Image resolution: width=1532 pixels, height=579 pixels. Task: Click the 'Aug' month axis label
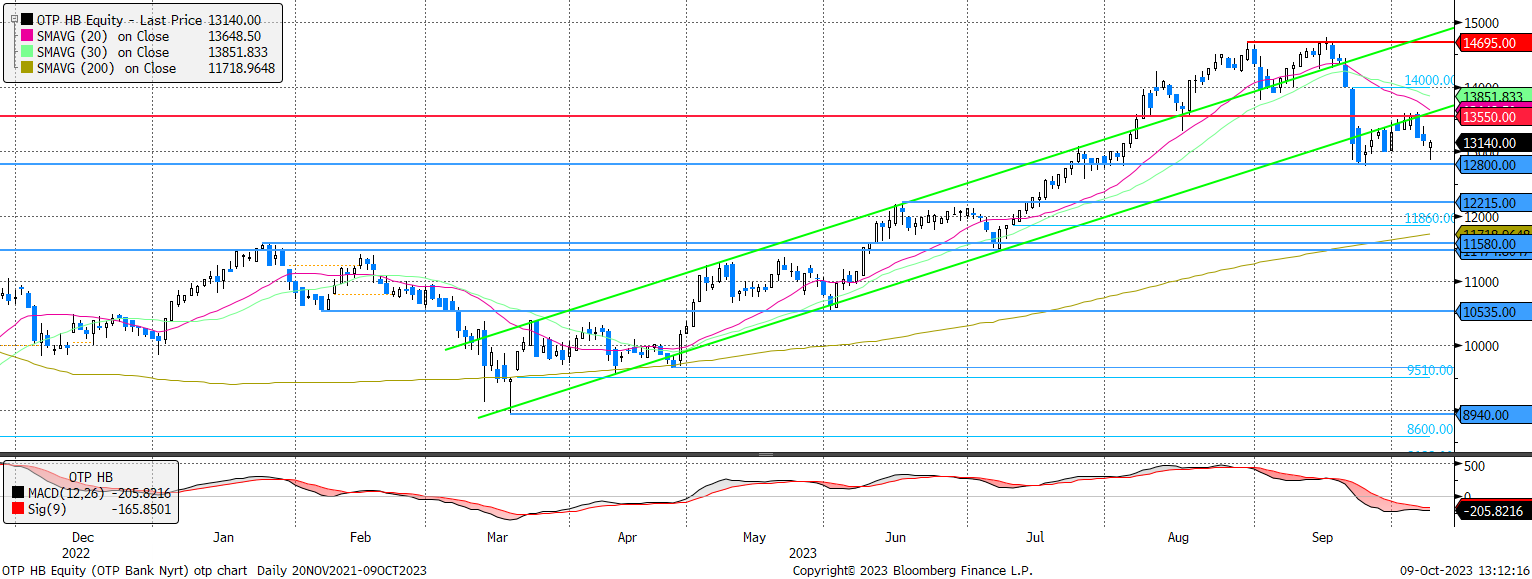(x=1177, y=538)
